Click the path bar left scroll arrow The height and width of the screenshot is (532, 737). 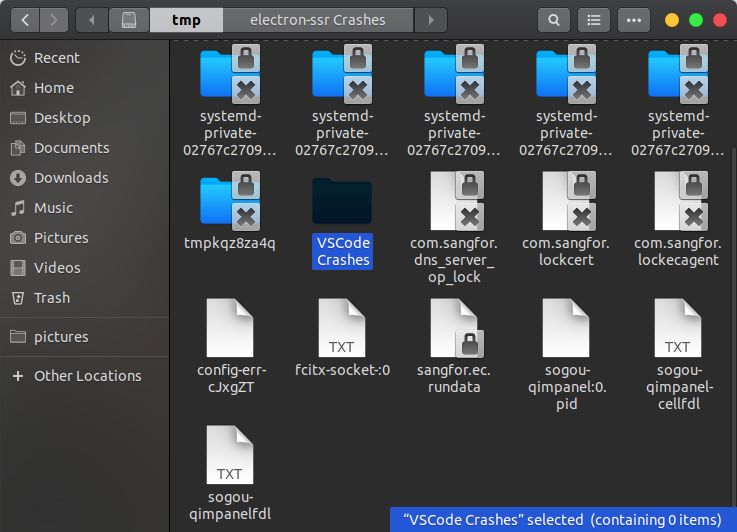coord(92,20)
